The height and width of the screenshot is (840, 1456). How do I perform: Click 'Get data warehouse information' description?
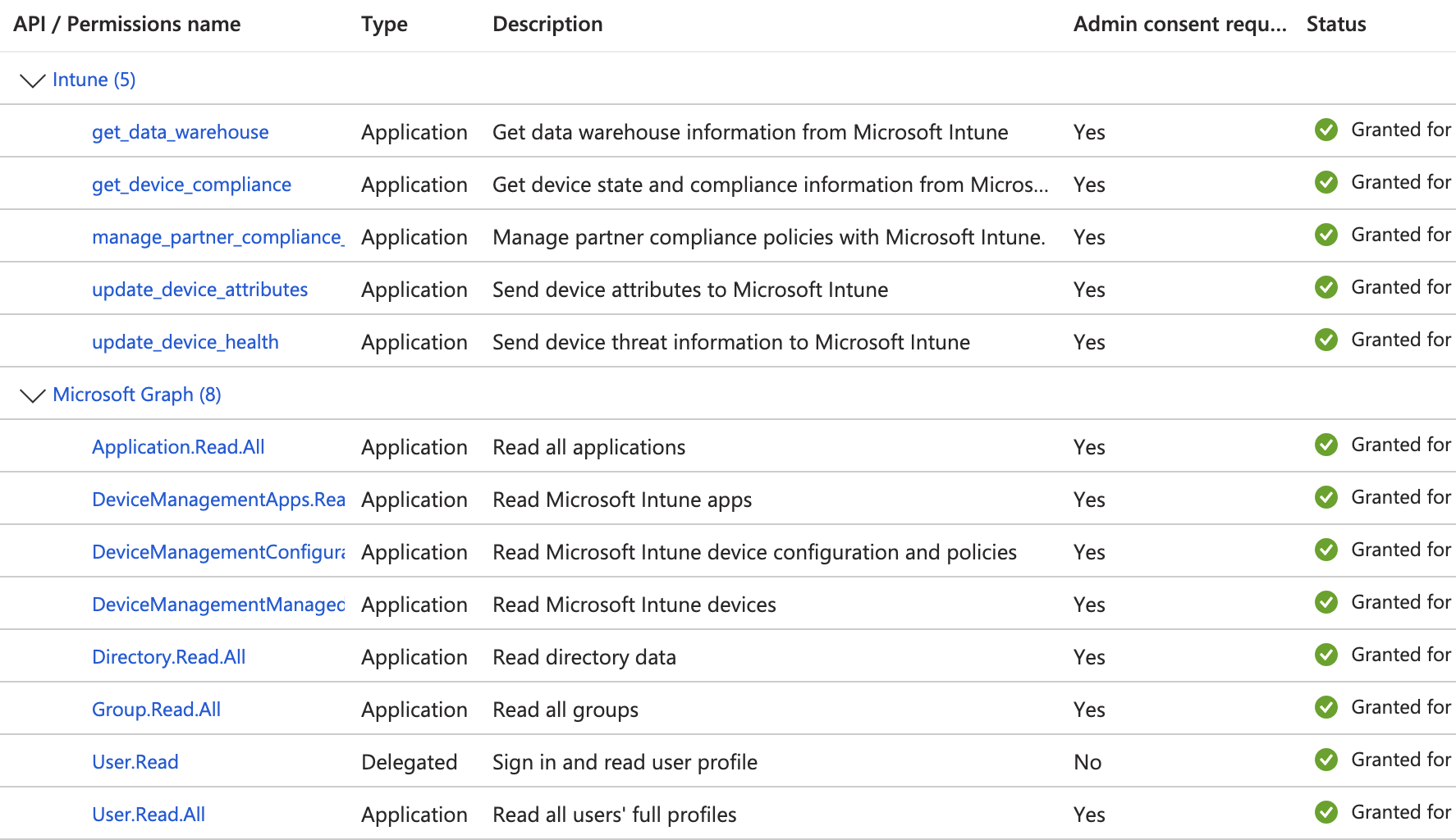pyautogui.click(x=750, y=132)
